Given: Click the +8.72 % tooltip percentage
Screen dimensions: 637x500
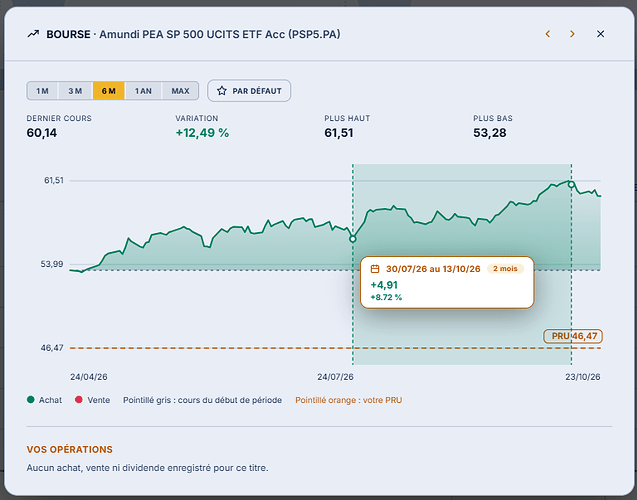Looking at the screenshot, I should [x=386, y=297].
